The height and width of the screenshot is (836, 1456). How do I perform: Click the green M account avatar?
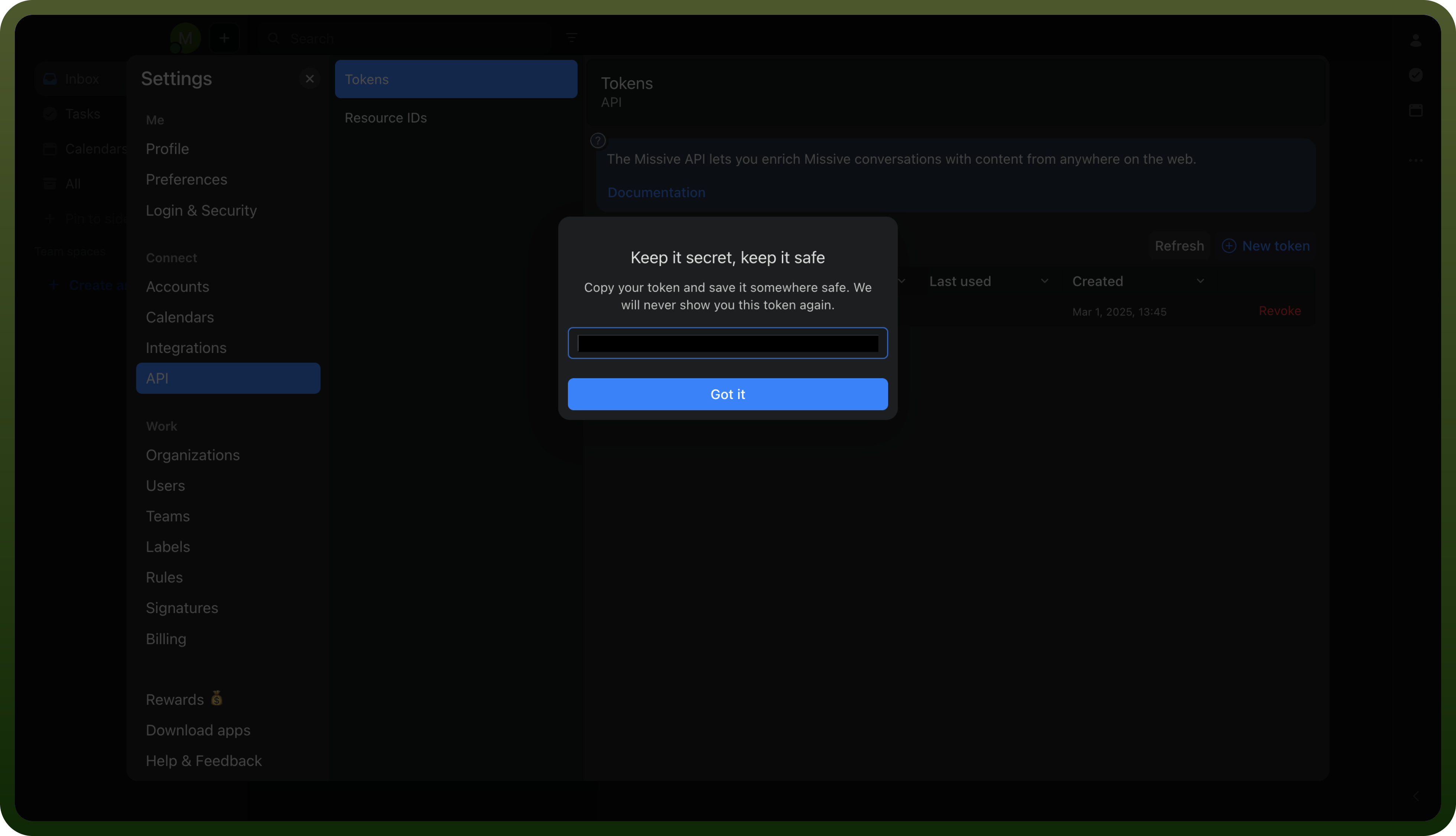coord(185,39)
